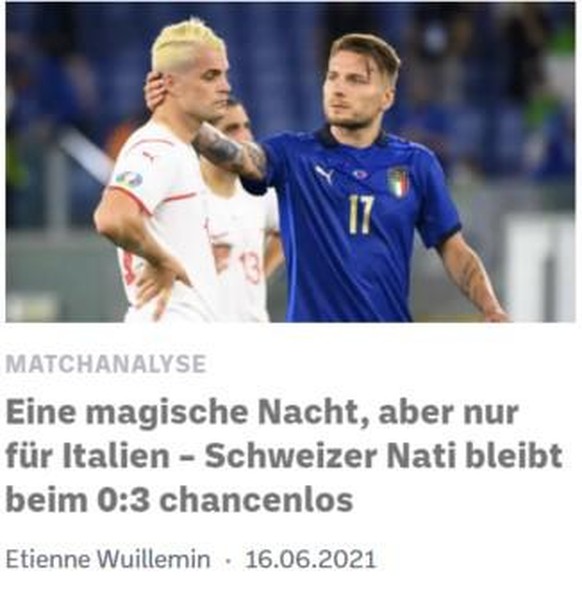Select the publication date 16.06.2021
Image resolution: width=582 pixels, height=596 pixels.
tap(311, 560)
